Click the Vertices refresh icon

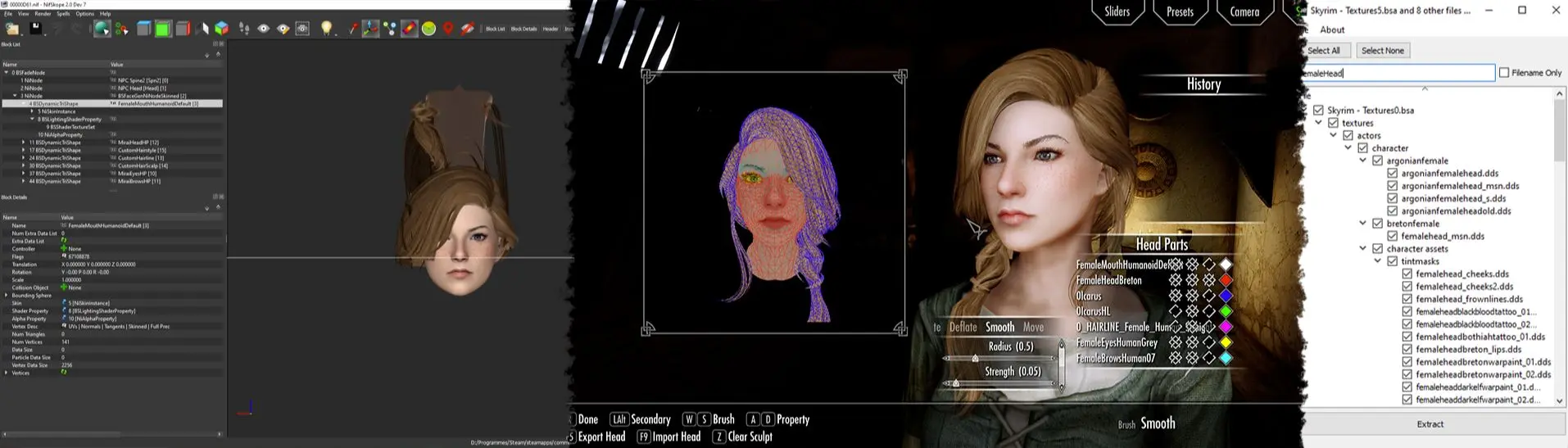(x=64, y=372)
